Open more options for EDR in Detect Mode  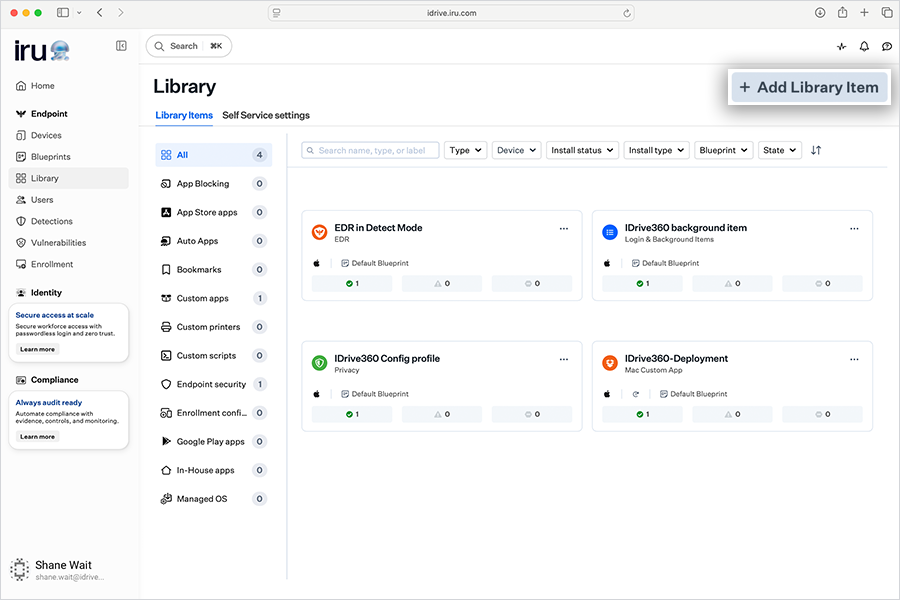(564, 229)
